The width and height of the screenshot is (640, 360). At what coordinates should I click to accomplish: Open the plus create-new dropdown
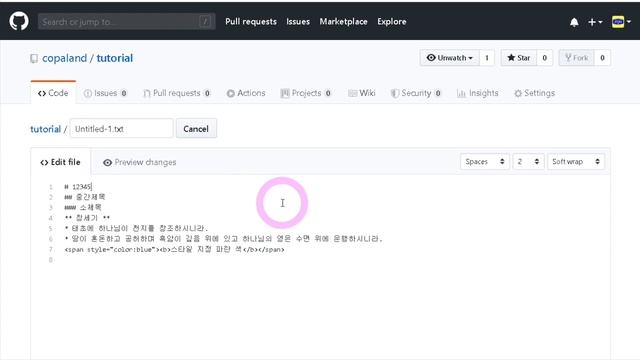[x=595, y=22]
